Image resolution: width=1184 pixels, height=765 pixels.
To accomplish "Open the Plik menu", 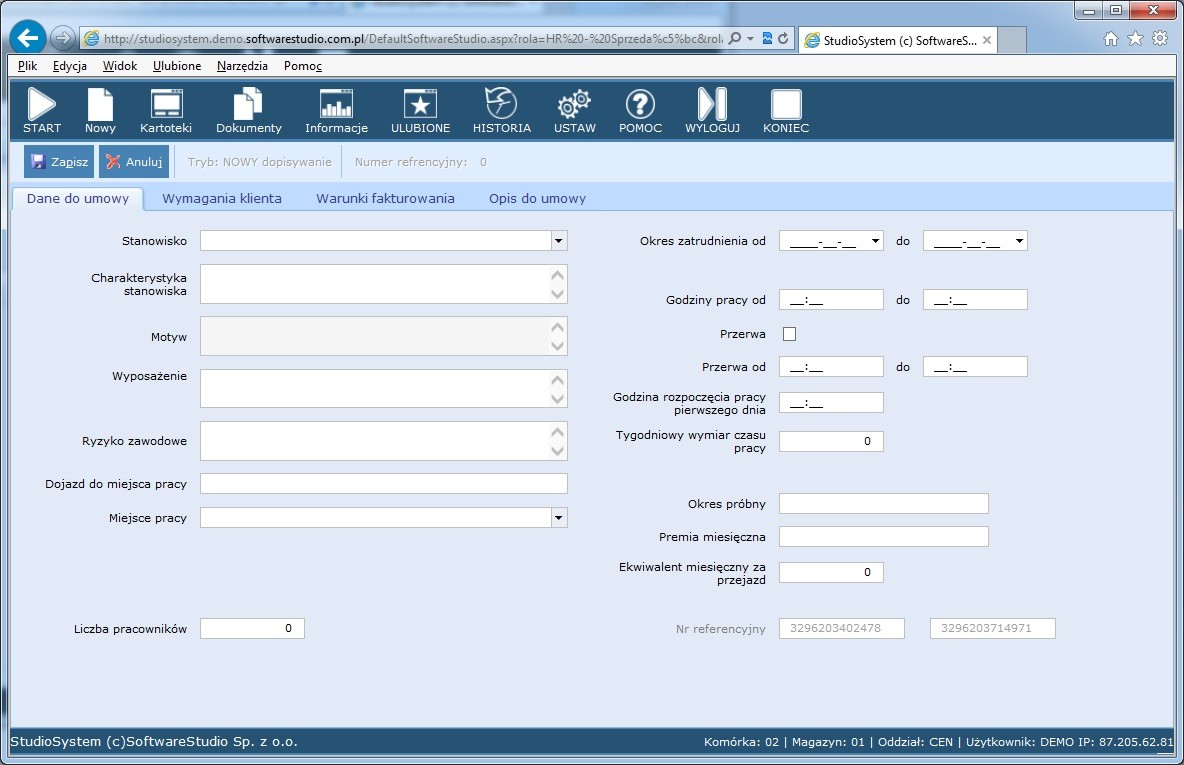I will coord(27,66).
